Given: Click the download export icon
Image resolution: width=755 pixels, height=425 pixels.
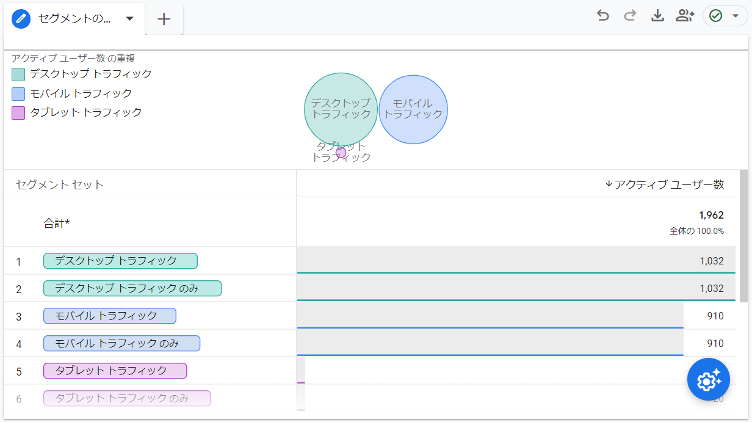Looking at the screenshot, I should [x=657, y=16].
